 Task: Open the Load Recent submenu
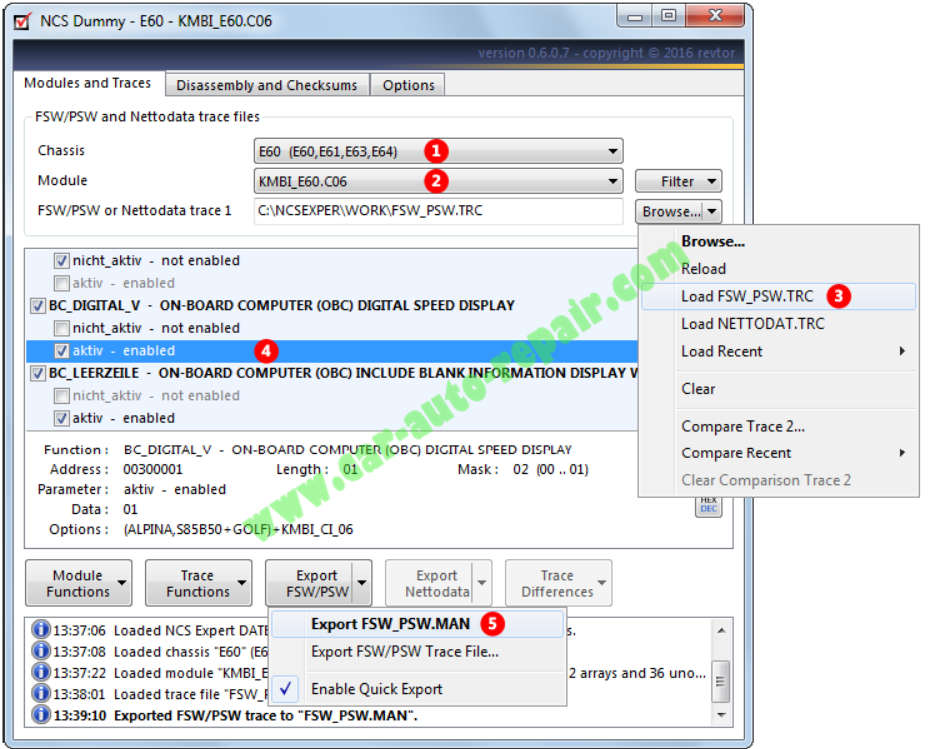778,351
